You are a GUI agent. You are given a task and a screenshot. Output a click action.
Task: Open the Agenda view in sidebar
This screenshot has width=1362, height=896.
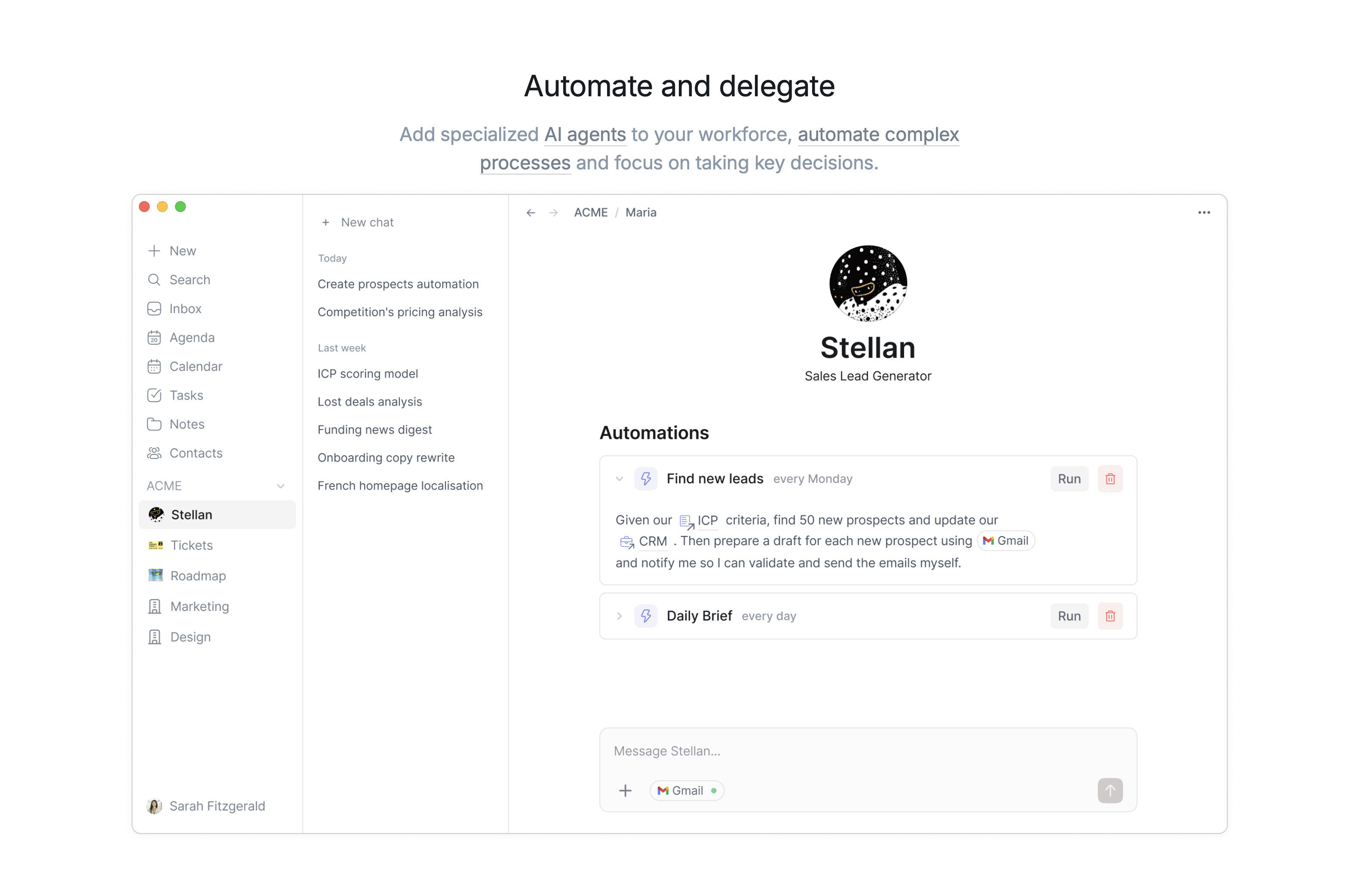(x=191, y=338)
